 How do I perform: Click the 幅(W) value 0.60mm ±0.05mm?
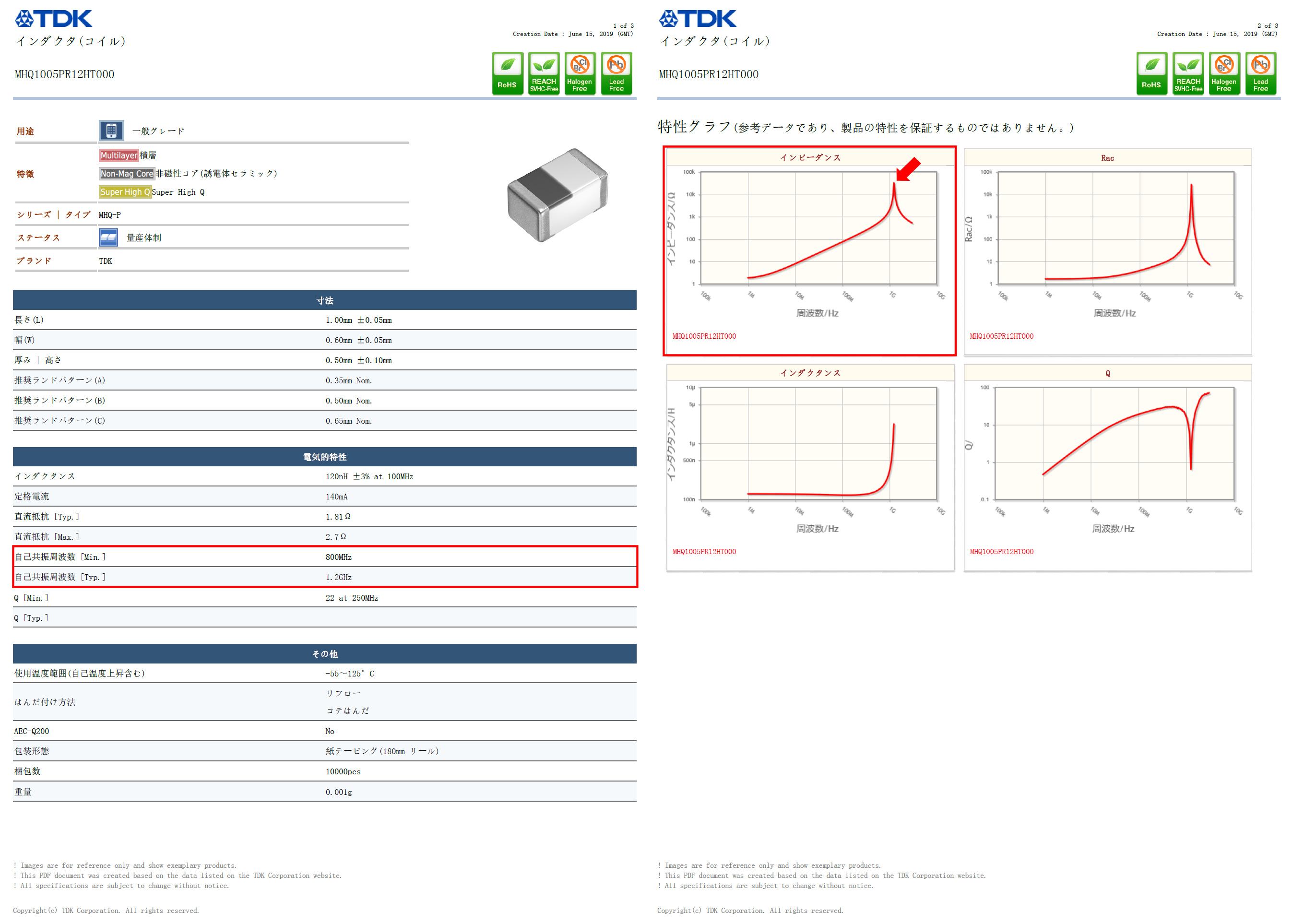point(358,340)
